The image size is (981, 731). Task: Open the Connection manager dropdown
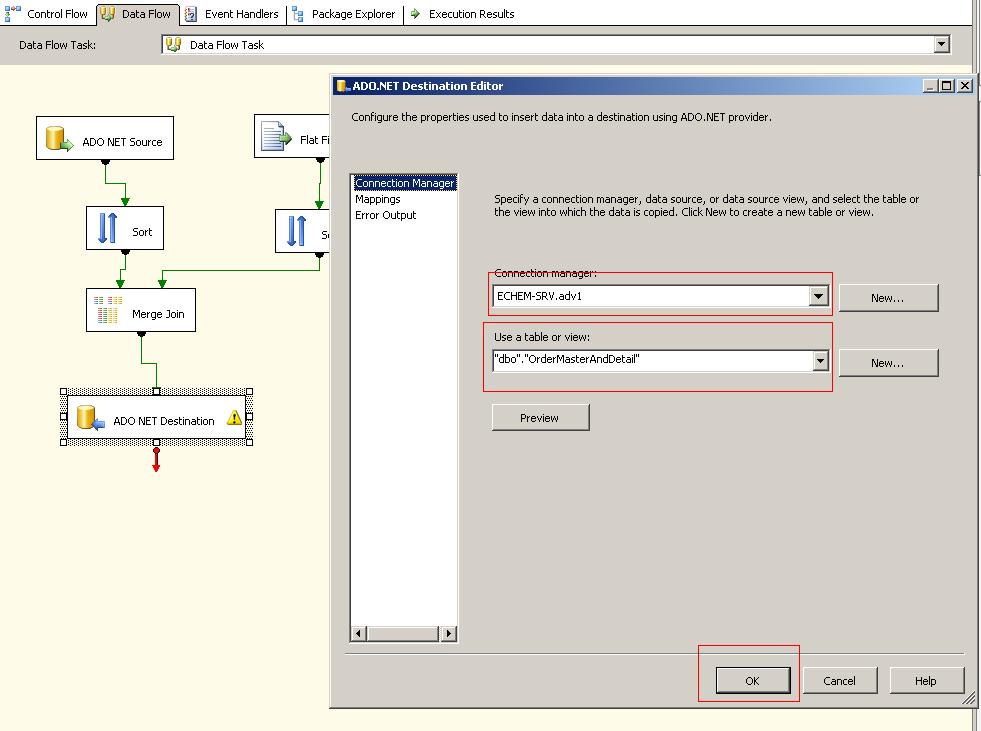point(819,295)
